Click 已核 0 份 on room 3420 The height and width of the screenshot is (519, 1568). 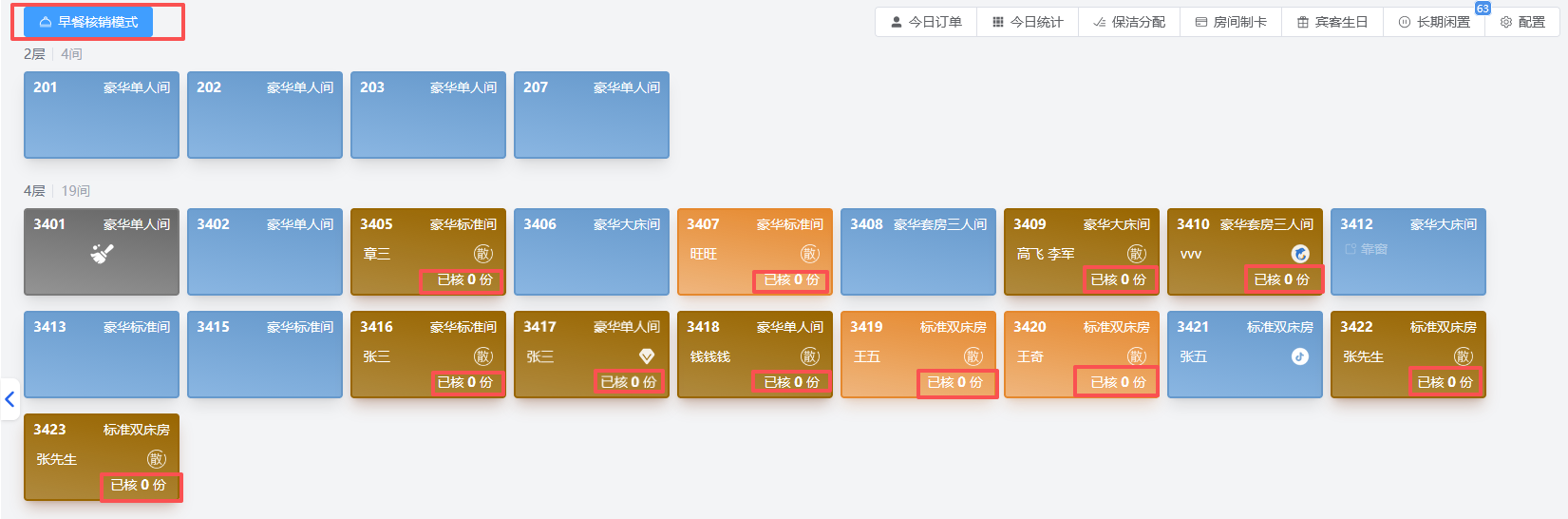pyautogui.click(x=1118, y=383)
